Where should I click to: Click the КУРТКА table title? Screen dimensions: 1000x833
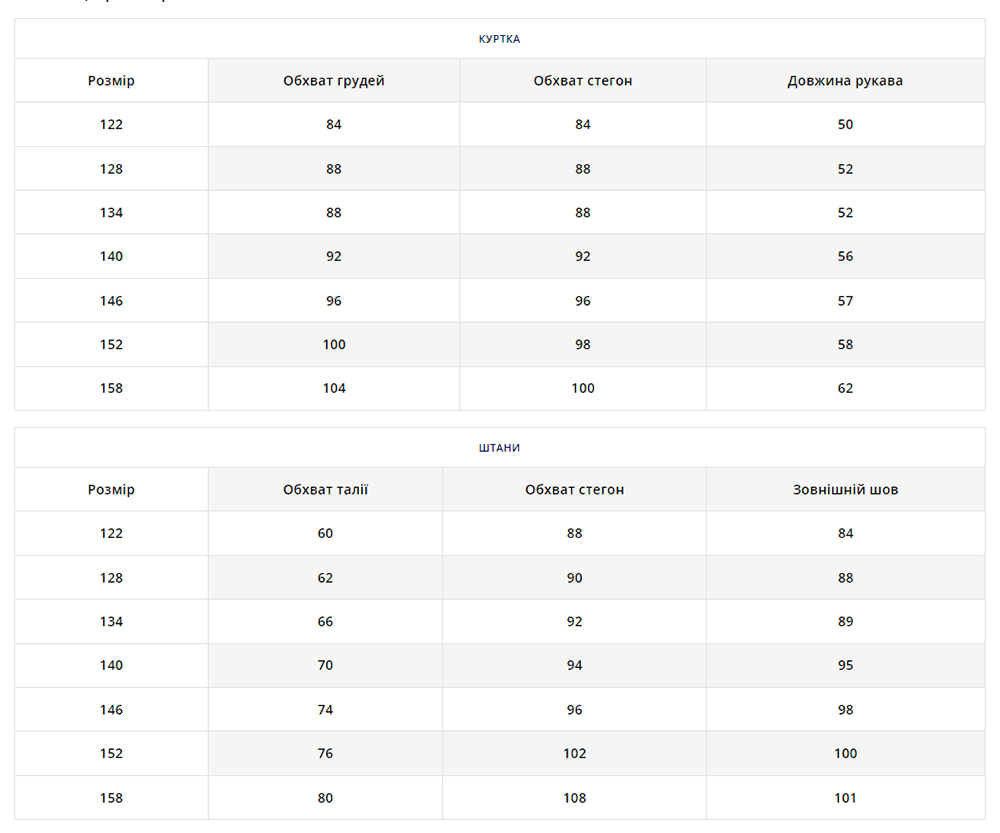(x=499, y=39)
